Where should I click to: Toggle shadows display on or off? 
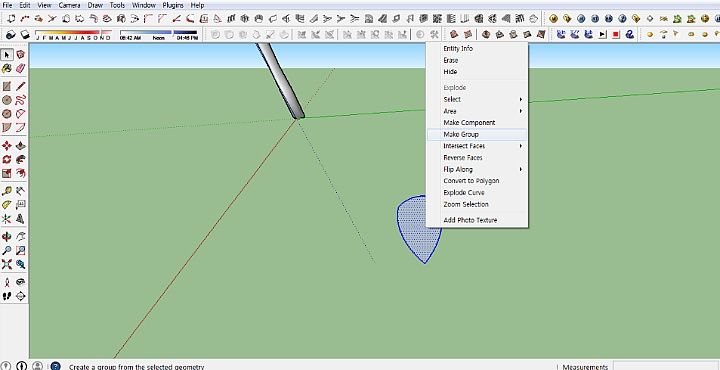pyautogui.click(x=25, y=34)
